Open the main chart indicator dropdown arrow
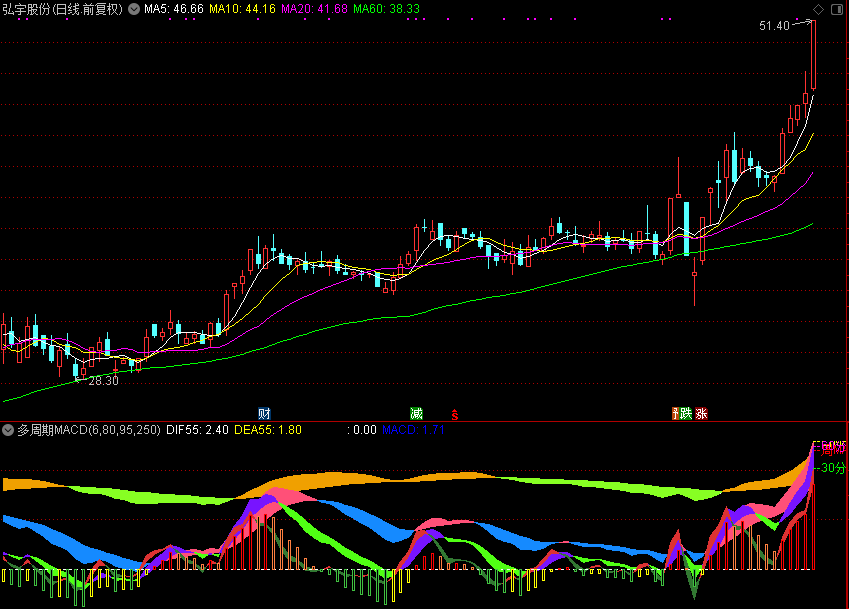 (134, 9)
